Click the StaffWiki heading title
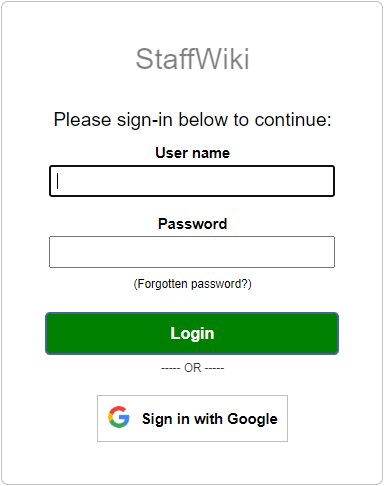Screen dimensions: 384x486 coord(192,59)
